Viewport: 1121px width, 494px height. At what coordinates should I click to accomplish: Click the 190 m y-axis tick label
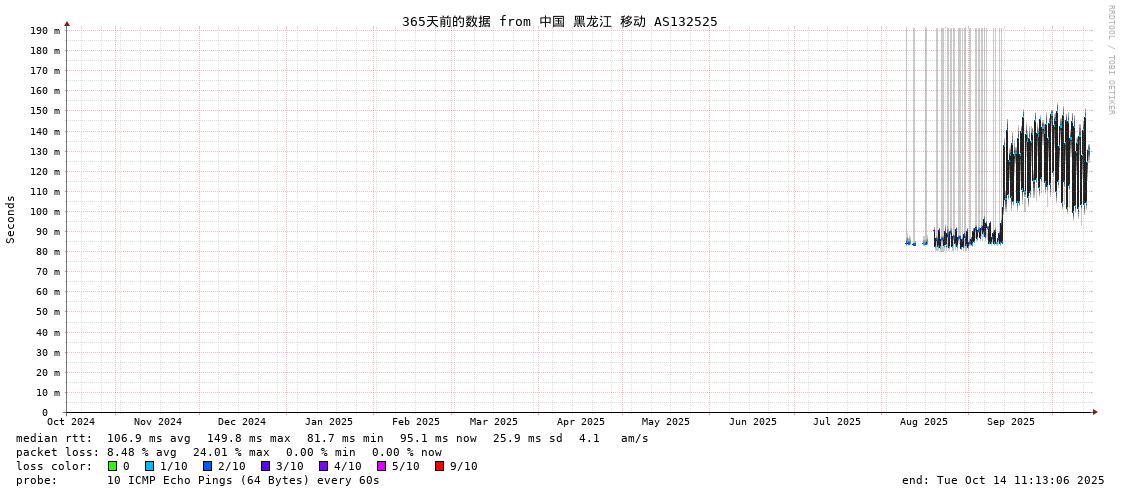[x=44, y=31]
